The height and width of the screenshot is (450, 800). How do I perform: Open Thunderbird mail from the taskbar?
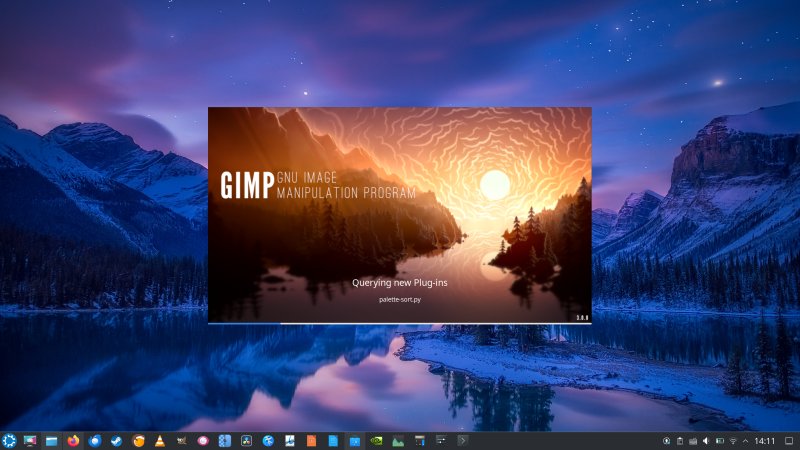click(x=95, y=441)
